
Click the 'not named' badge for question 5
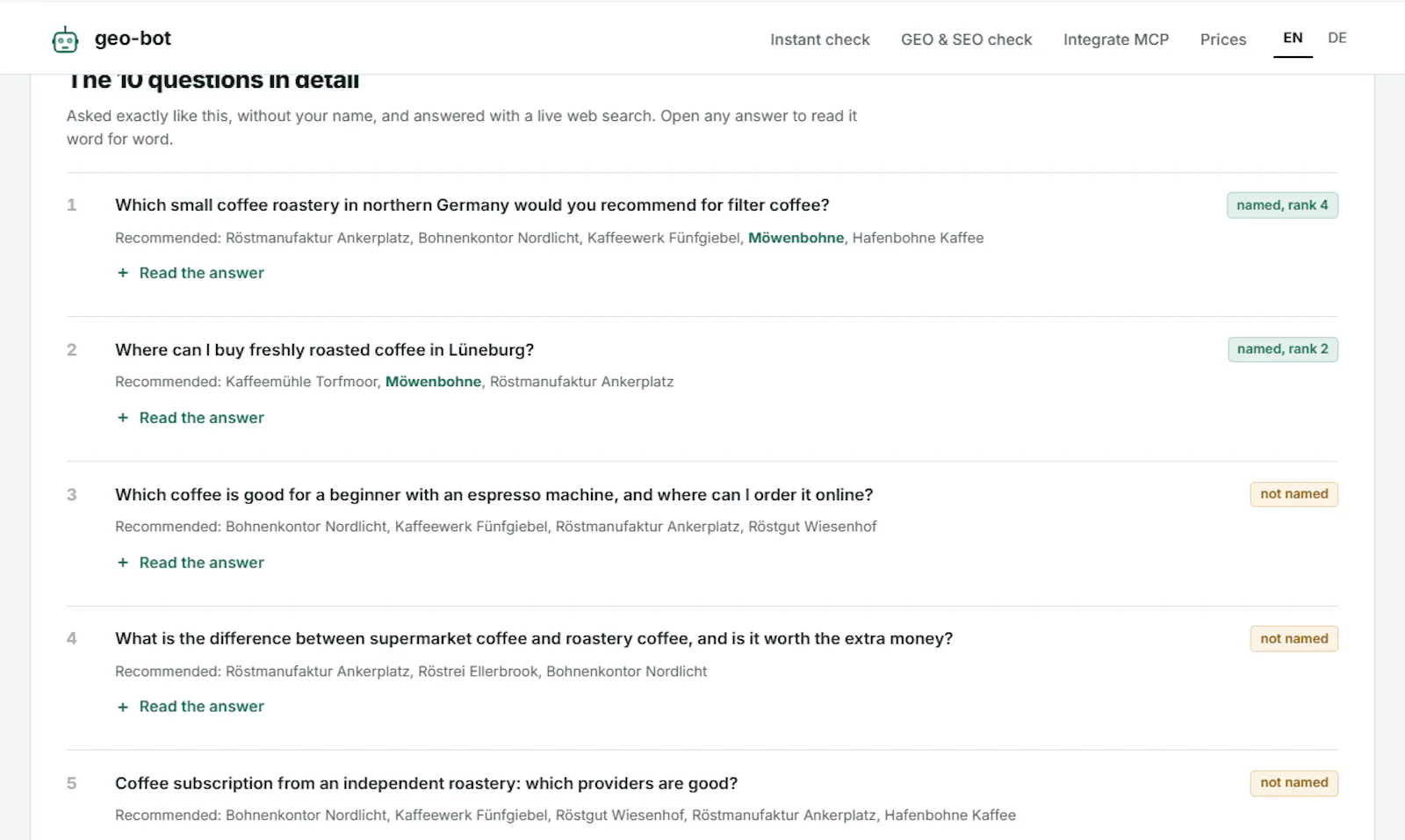pyautogui.click(x=1293, y=783)
